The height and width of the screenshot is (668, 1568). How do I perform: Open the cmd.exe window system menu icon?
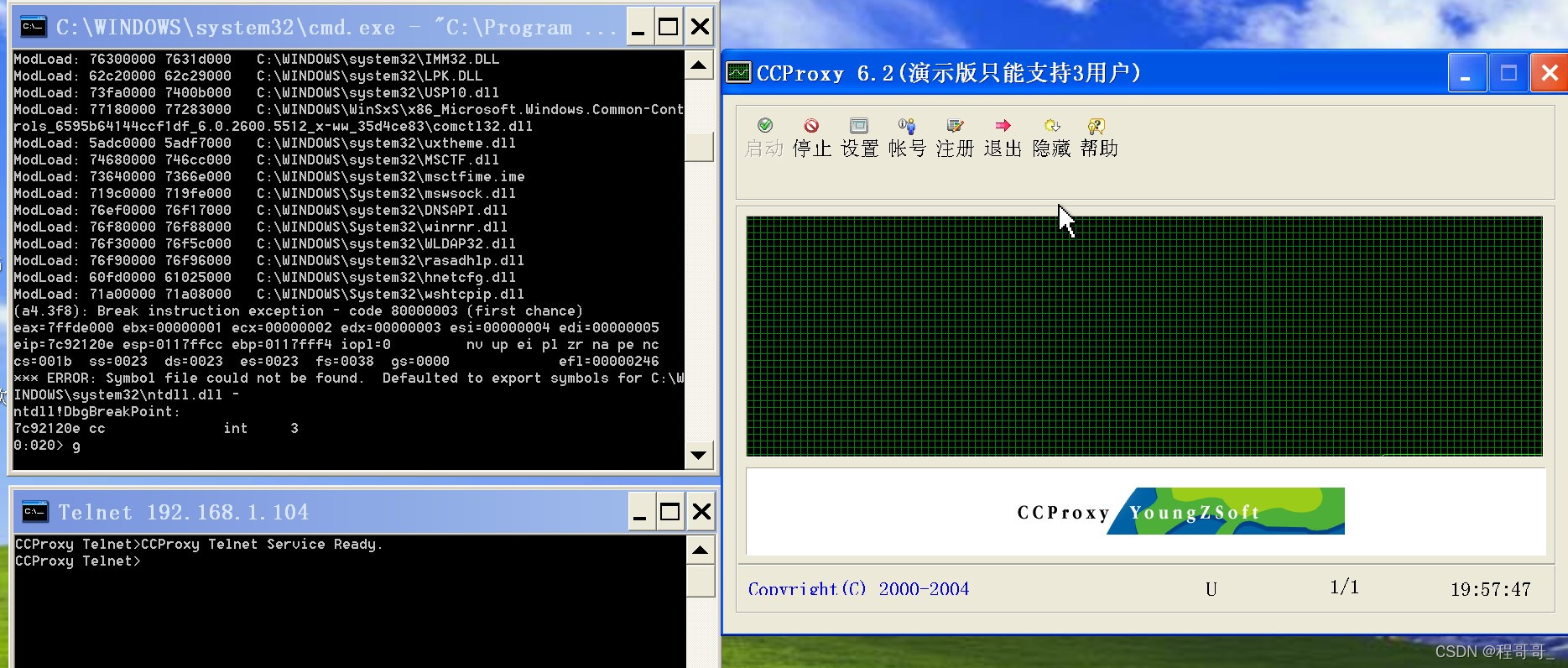coord(33,27)
